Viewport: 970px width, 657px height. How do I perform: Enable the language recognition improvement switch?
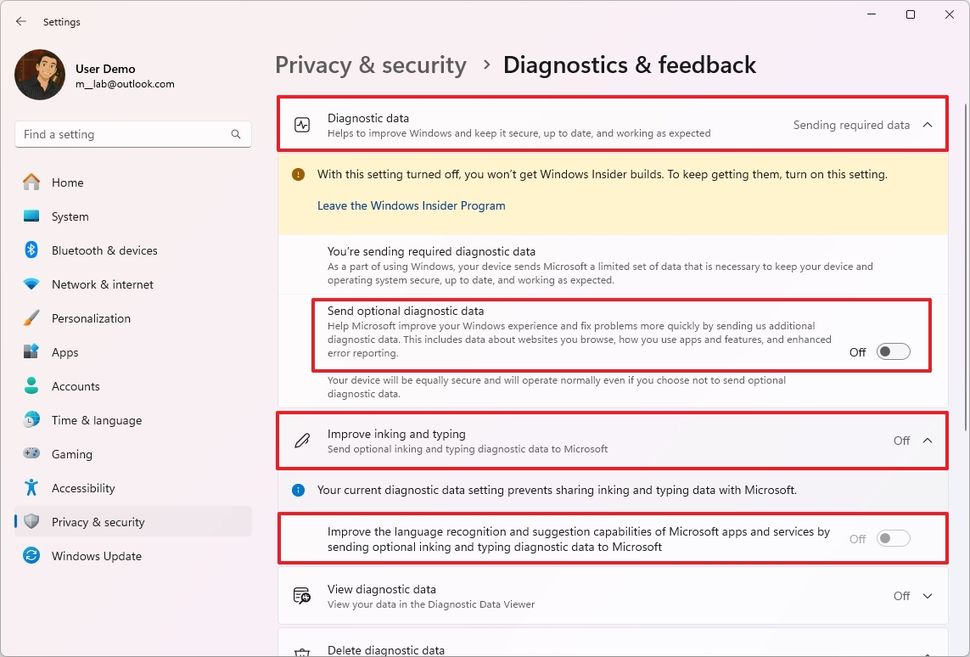893,538
